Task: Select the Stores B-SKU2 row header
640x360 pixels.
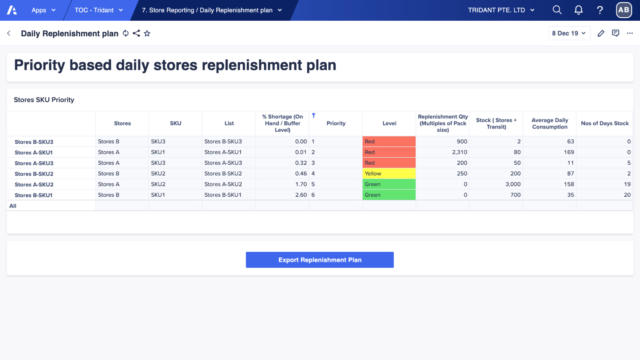Action: tap(51, 173)
